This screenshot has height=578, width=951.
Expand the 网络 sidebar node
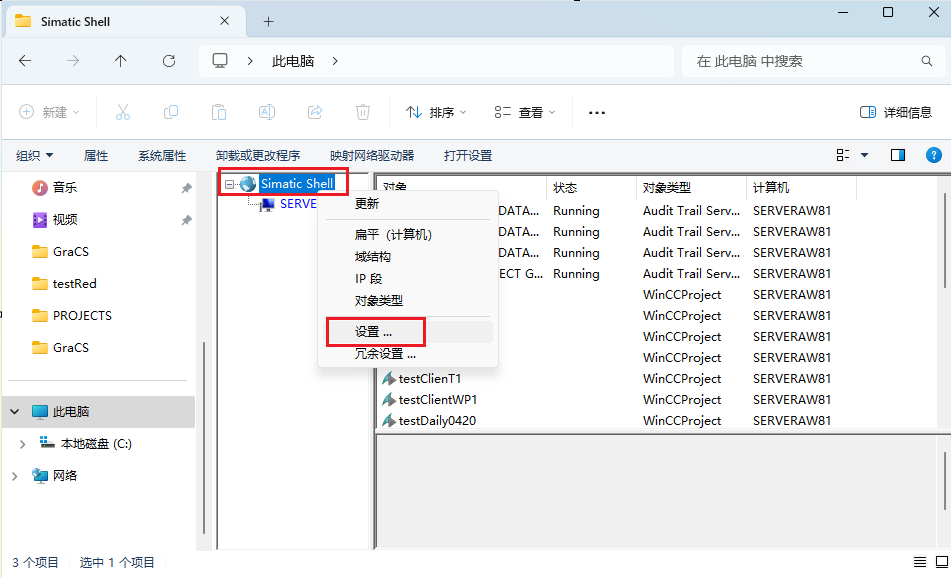(x=15, y=476)
